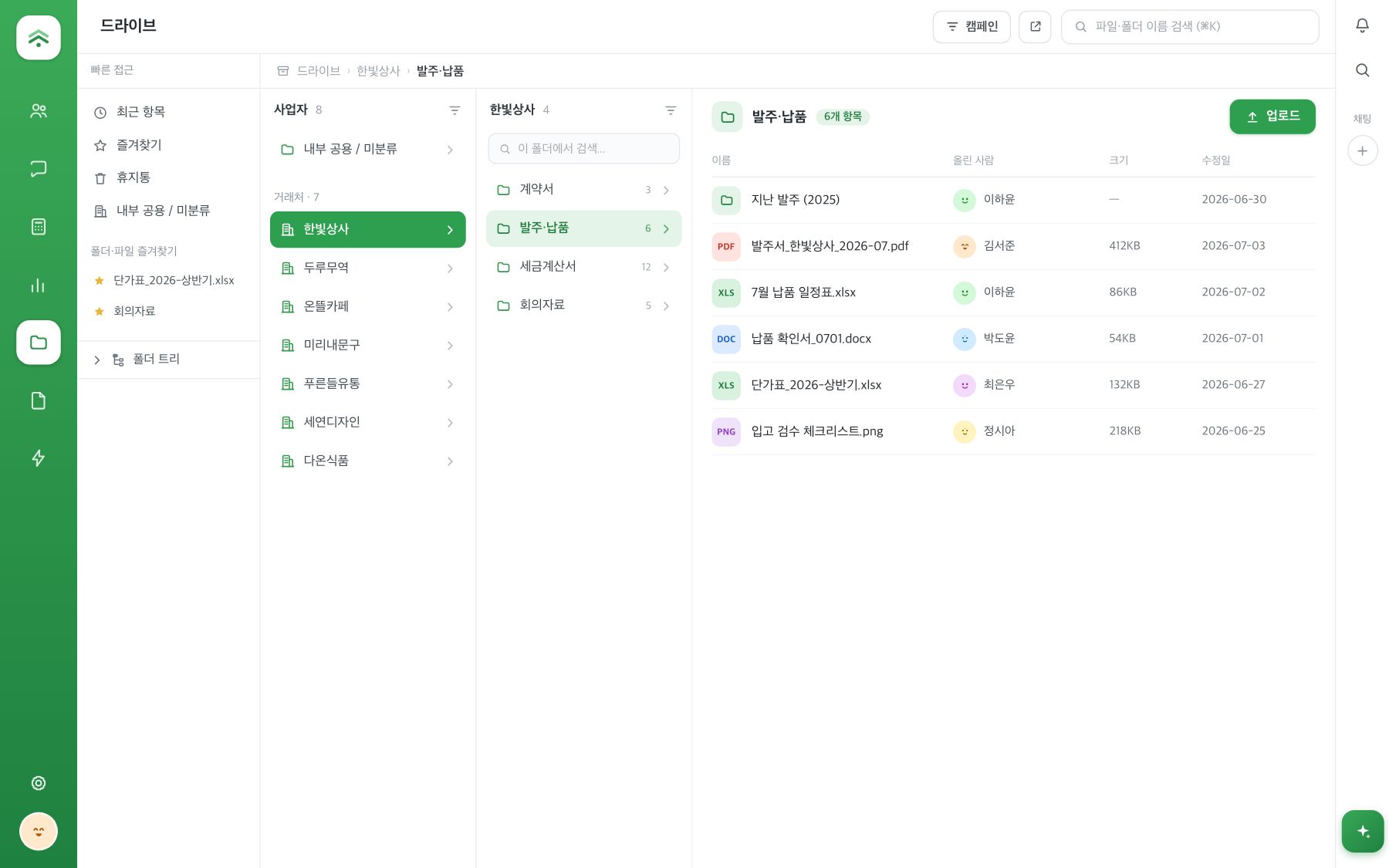Screen dimensions: 1389x868
Task: Click the user avatar at bottom left
Action: (x=38, y=832)
